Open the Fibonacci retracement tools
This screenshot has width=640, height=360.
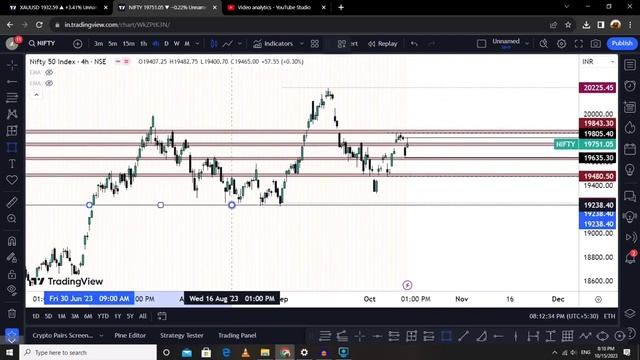pos(12,98)
